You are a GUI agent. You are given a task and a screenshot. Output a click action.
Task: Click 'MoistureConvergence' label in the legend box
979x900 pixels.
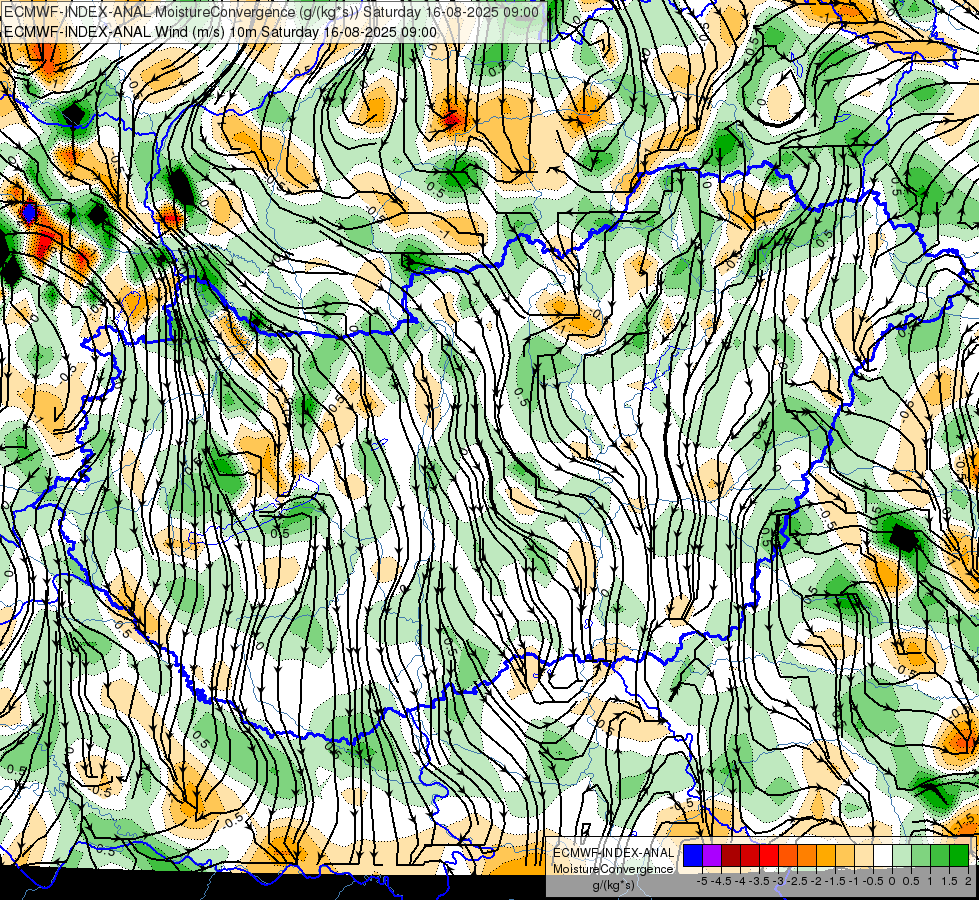click(x=614, y=869)
